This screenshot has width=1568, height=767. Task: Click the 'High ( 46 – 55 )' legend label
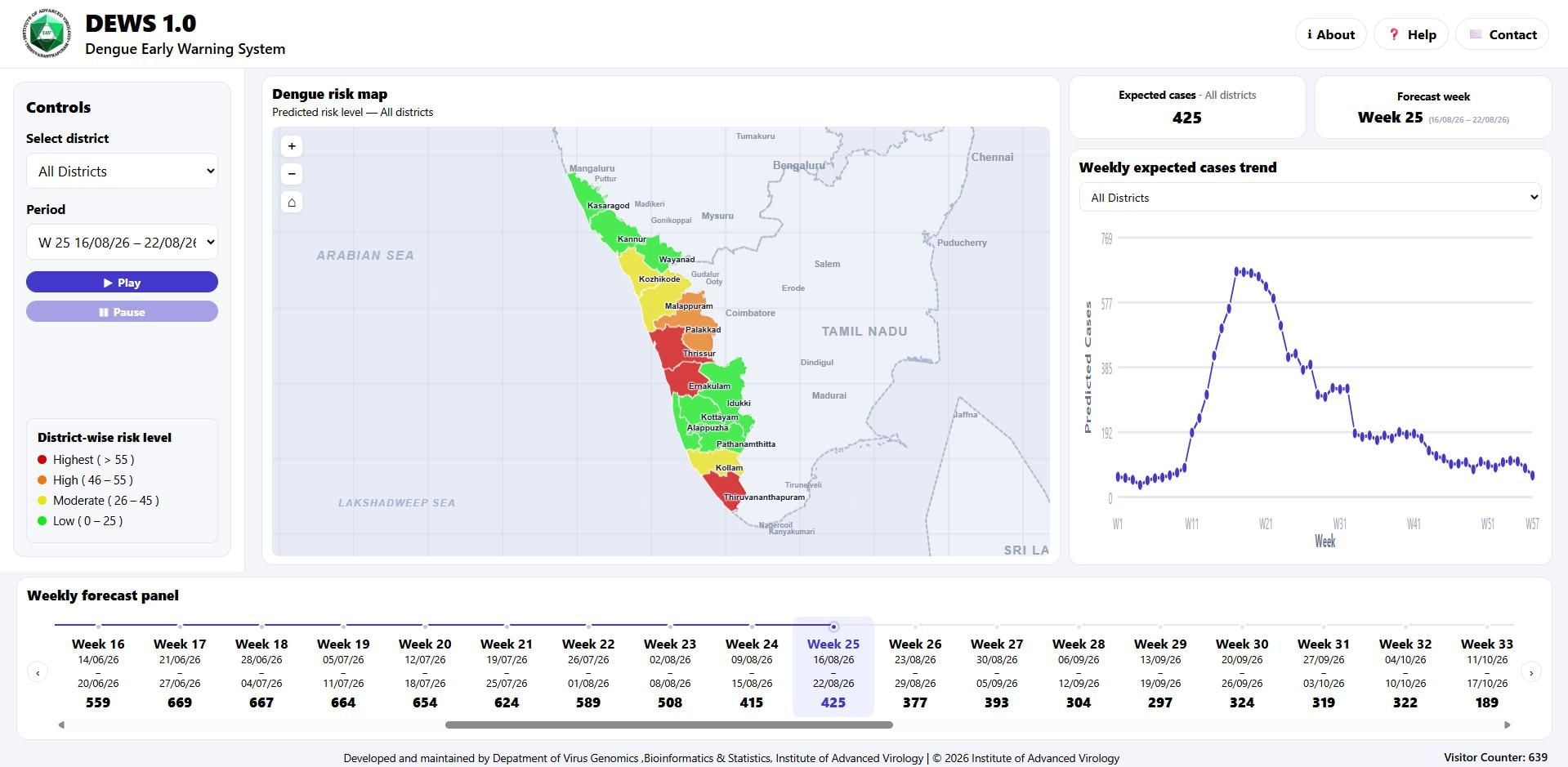pyautogui.click(x=93, y=480)
